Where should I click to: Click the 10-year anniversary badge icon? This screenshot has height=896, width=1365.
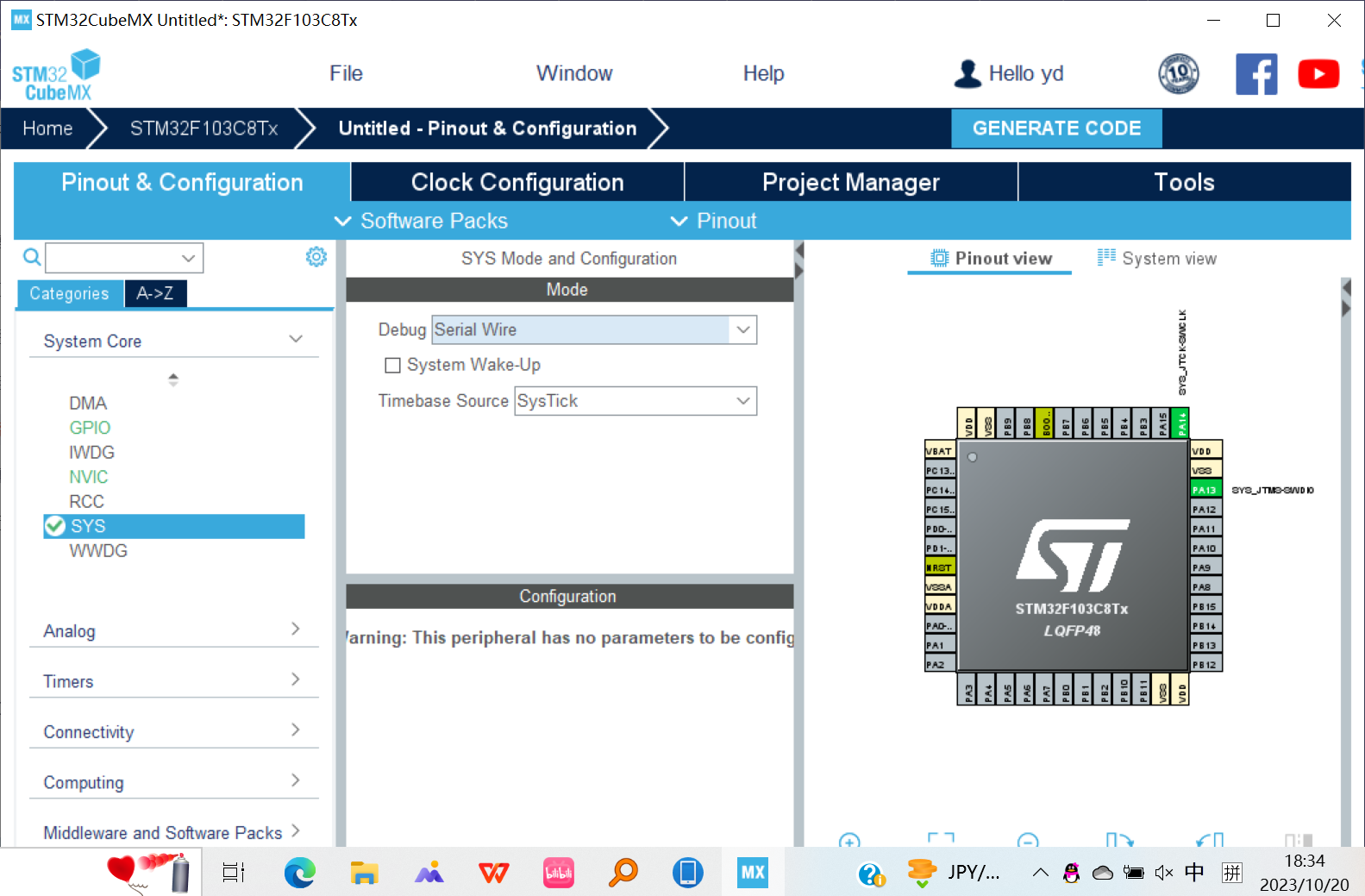point(1179,74)
